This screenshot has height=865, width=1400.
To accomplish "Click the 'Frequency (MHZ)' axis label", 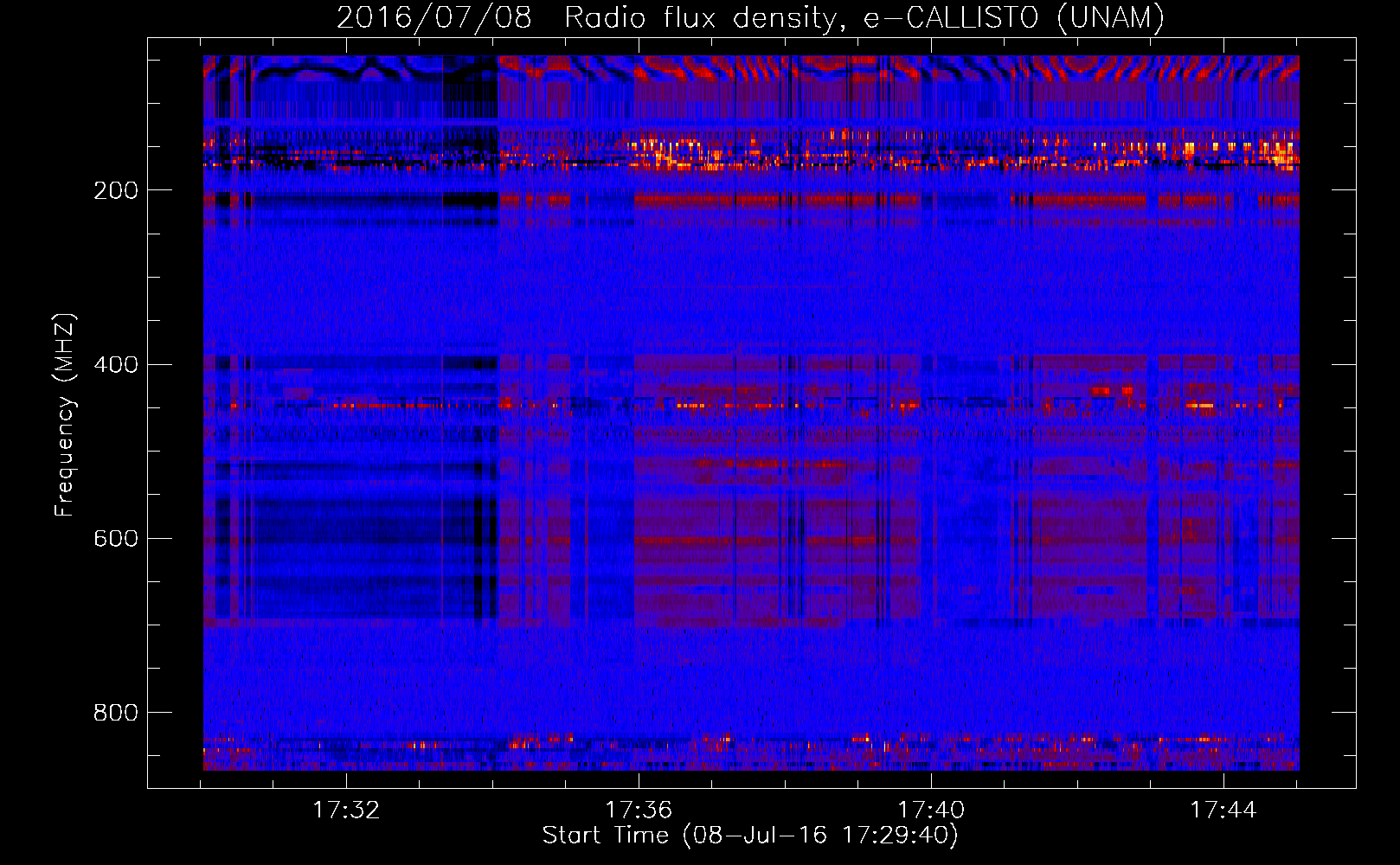I will click(x=65, y=414).
